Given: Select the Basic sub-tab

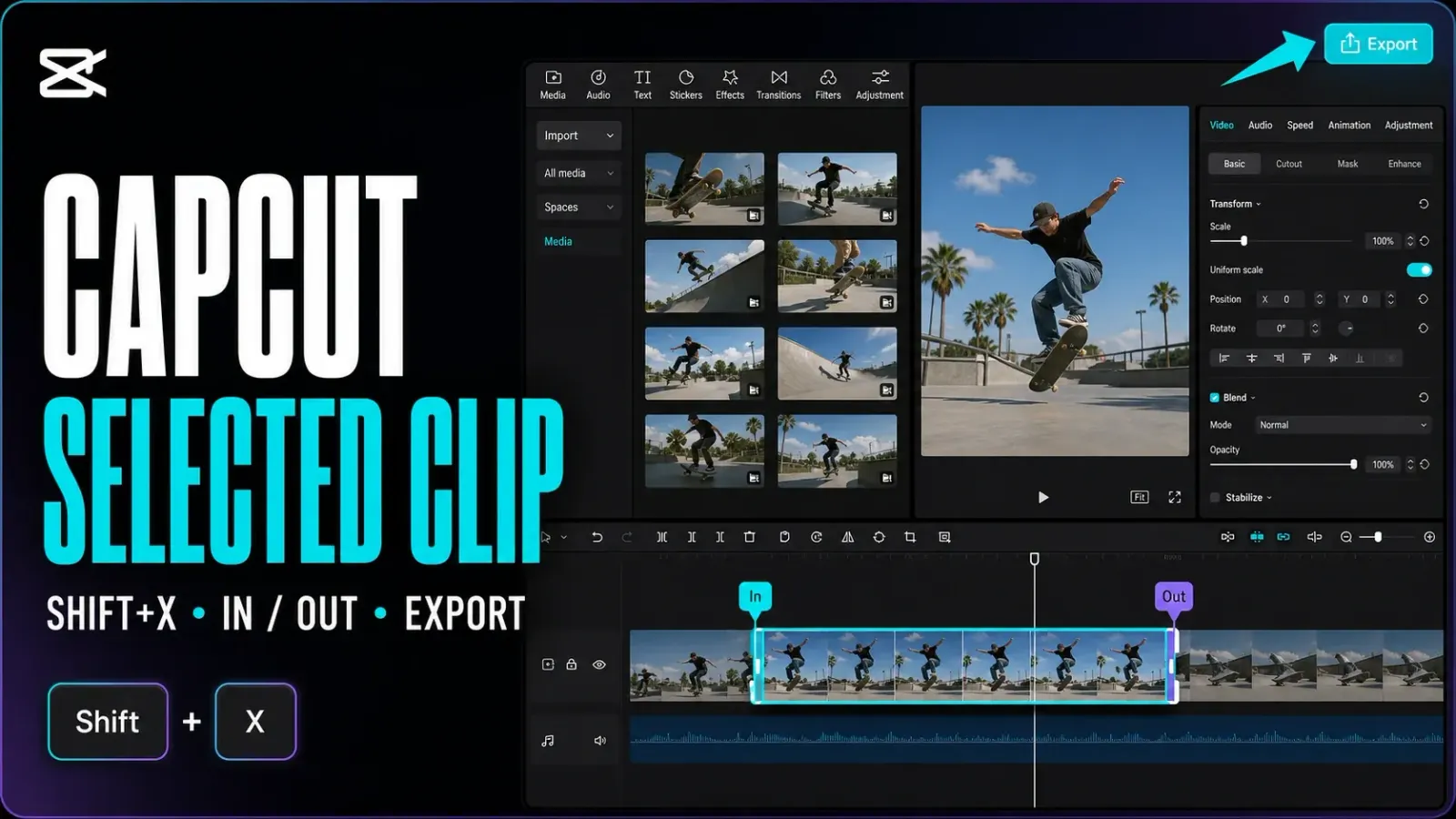Looking at the screenshot, I should click(1234, 164).
